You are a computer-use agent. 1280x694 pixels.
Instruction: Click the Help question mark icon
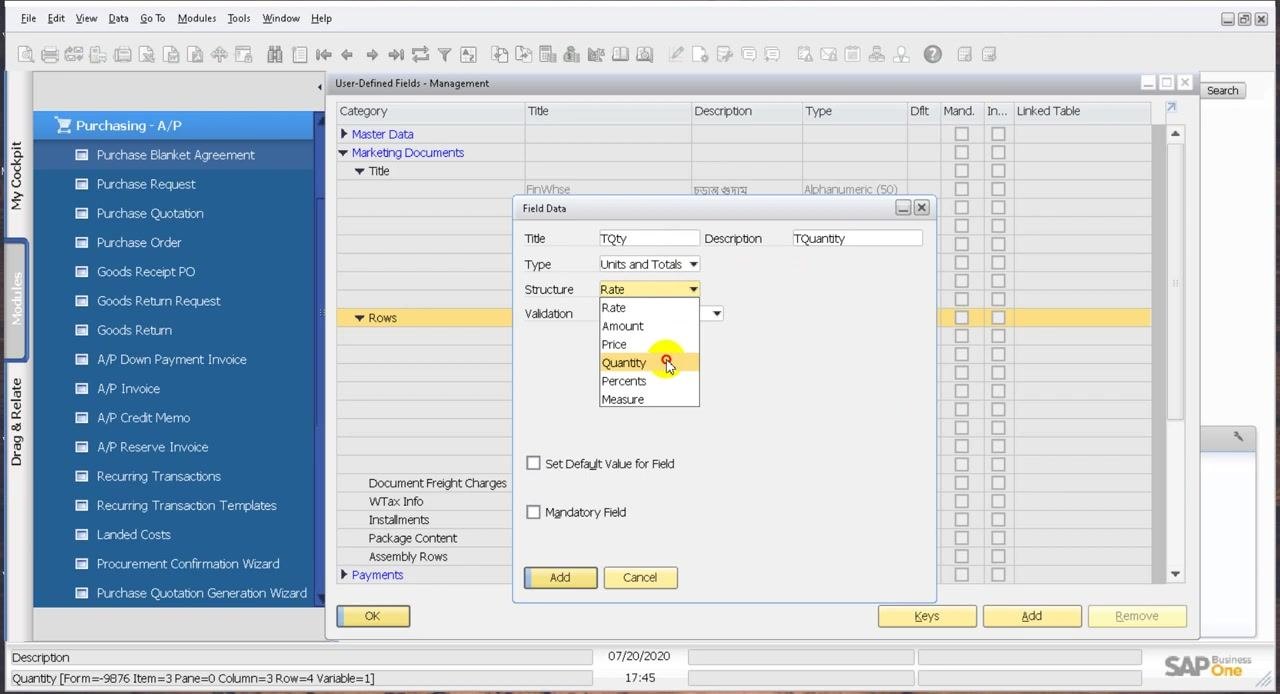(x=933, y=55)
